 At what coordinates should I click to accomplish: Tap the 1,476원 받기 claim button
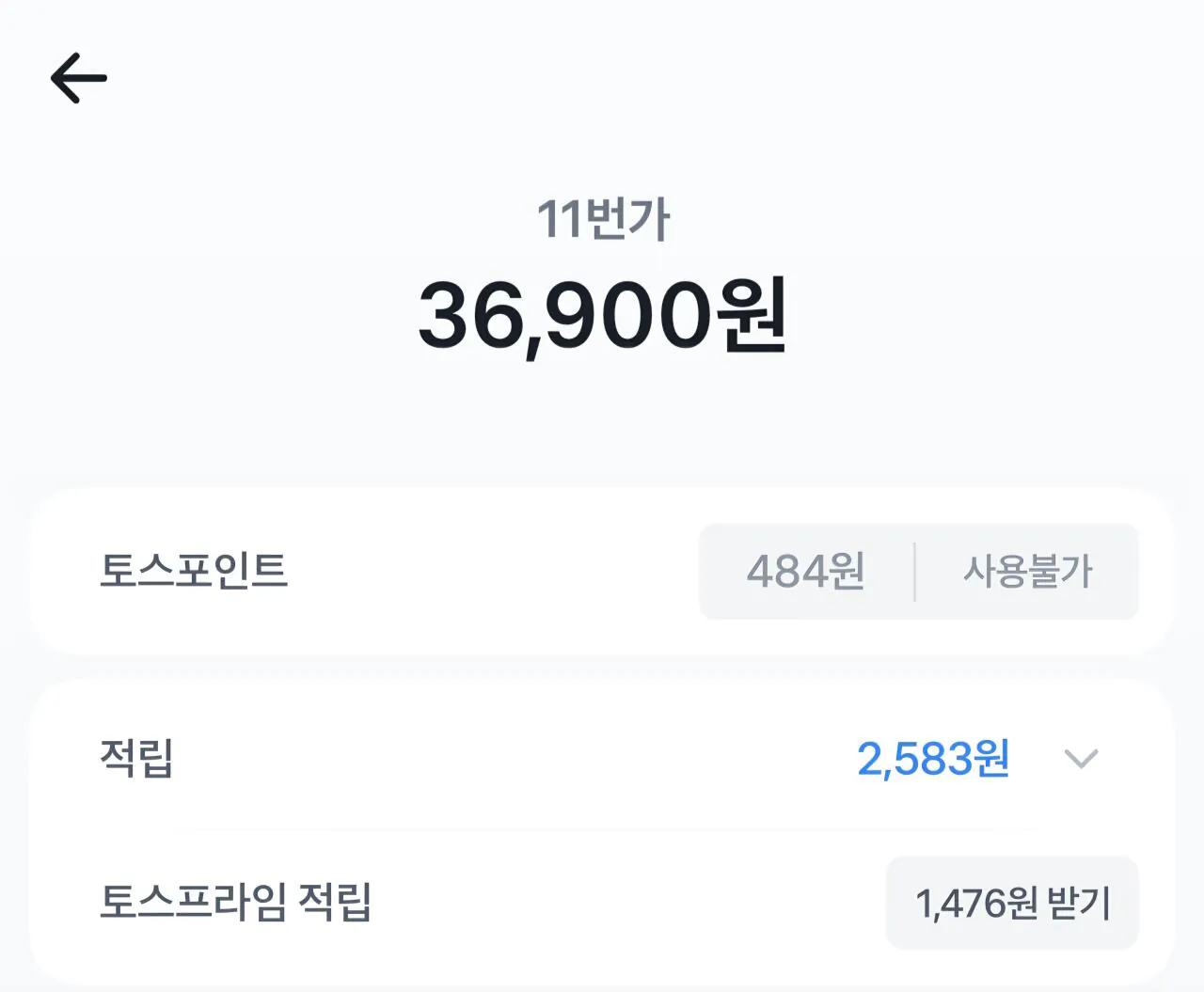pyautogui.click(x=1011, y=902)
